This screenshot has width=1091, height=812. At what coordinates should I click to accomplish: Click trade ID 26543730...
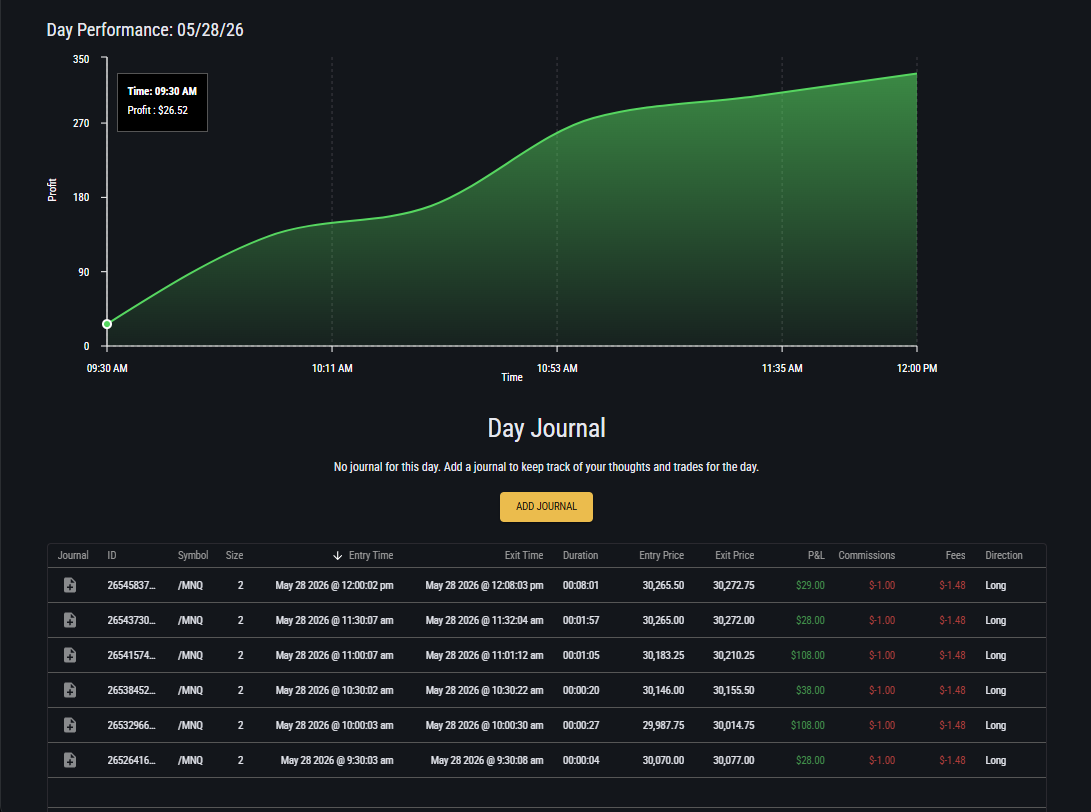pos(132,620)
